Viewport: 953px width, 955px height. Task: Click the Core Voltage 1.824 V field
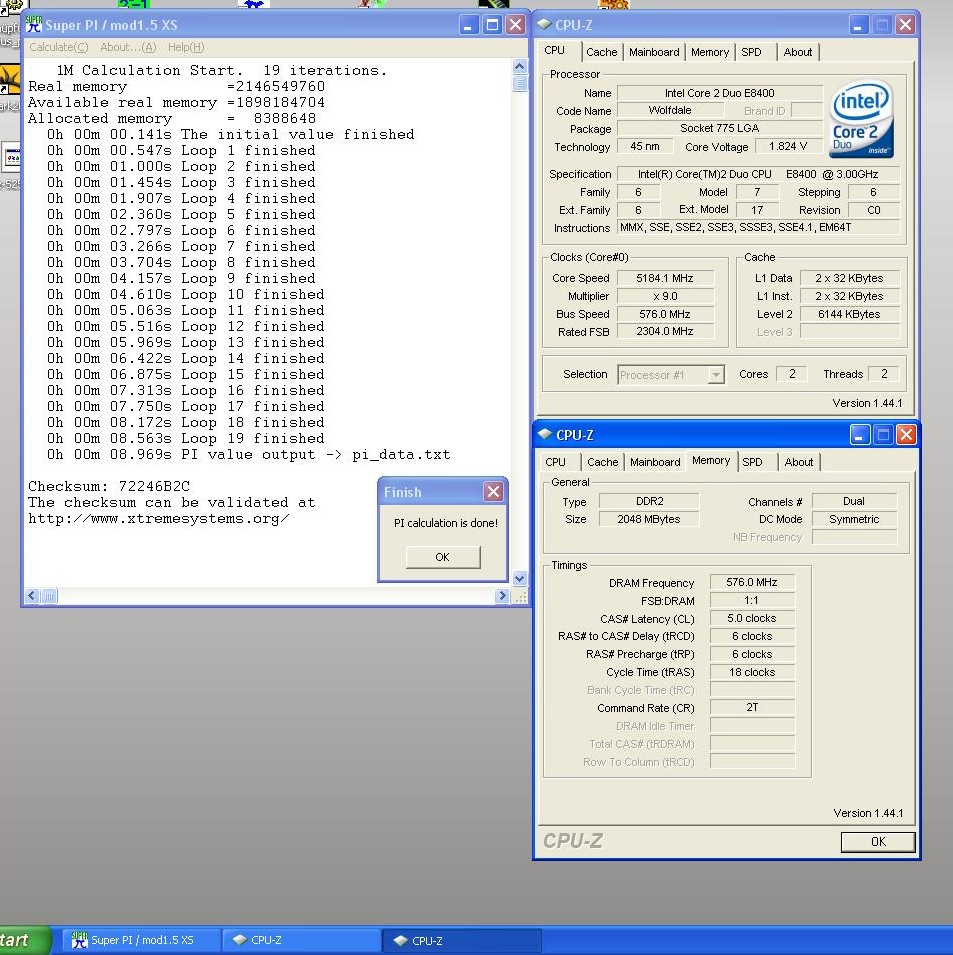click(788, 146)
